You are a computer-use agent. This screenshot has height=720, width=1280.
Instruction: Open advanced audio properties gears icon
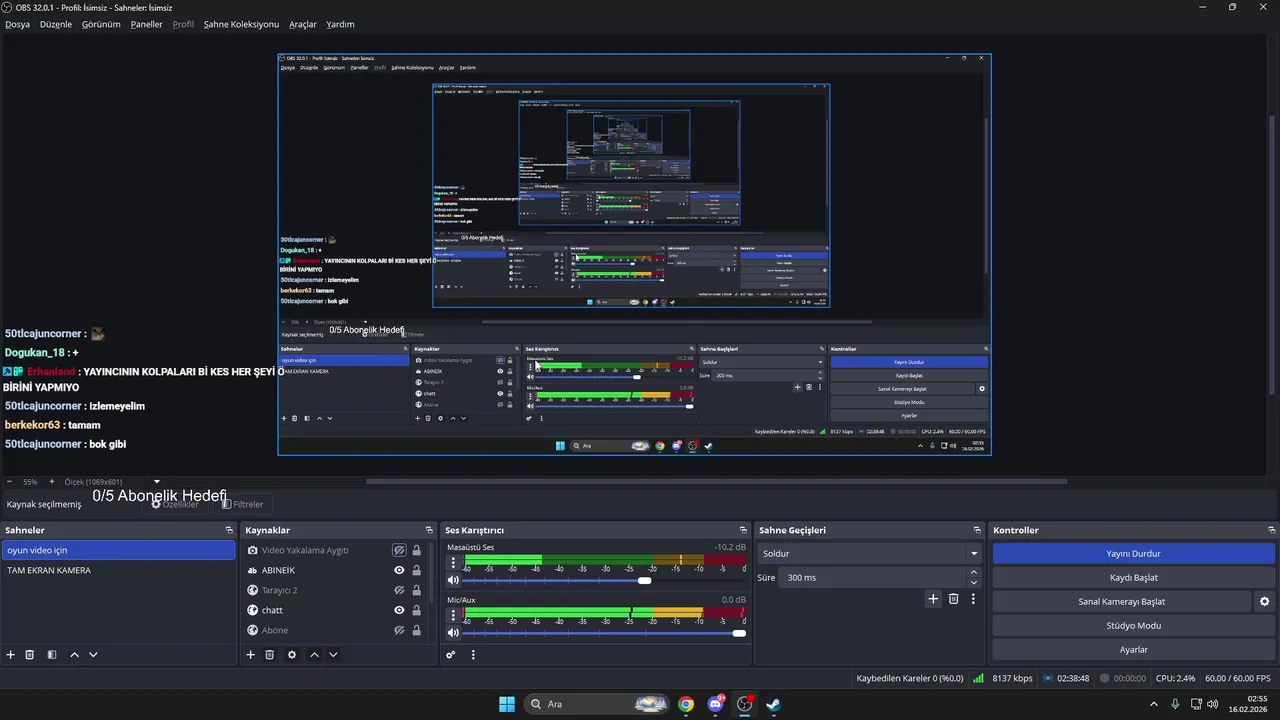pyautogui.click(x=451, y=655)
